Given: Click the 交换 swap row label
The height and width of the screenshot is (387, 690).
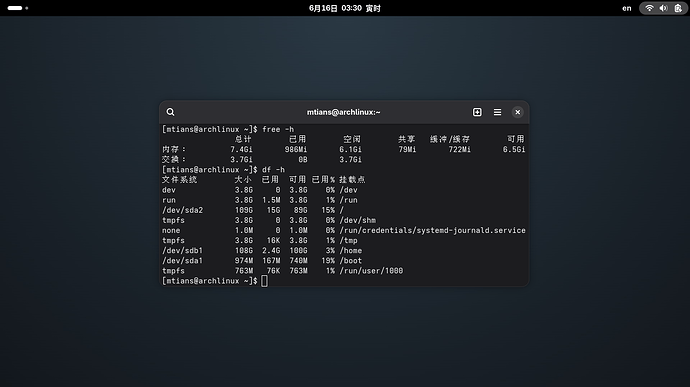Looking at the screenshot, I should 174,159.
